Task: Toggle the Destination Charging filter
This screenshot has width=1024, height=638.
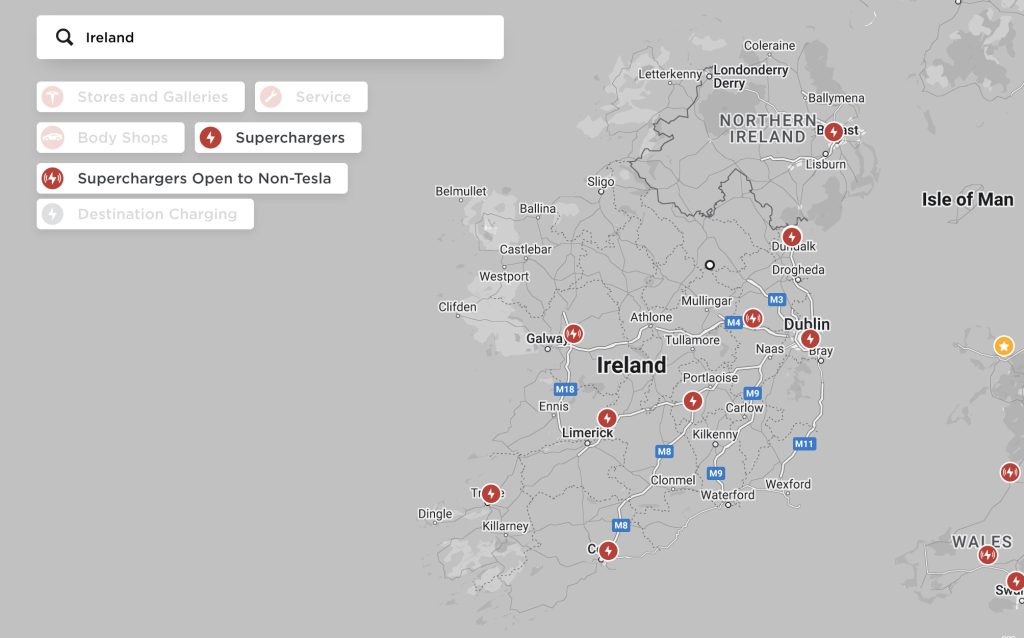Action: tap(145, 214)
